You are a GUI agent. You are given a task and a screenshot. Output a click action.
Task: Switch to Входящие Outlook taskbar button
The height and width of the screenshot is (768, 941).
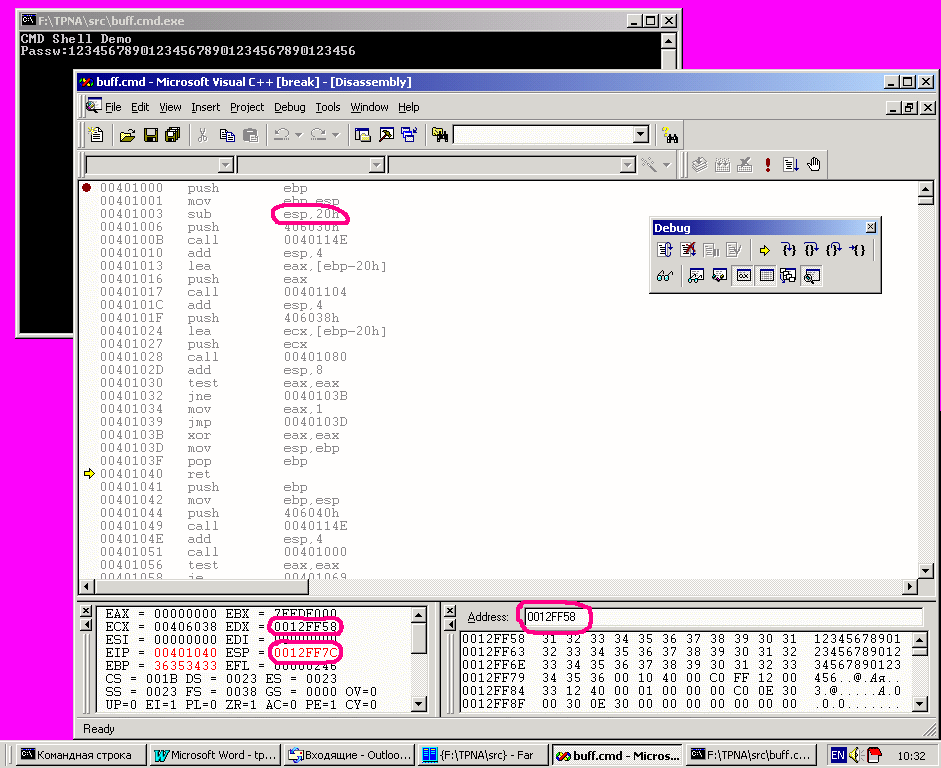click(x=349, y=755)
